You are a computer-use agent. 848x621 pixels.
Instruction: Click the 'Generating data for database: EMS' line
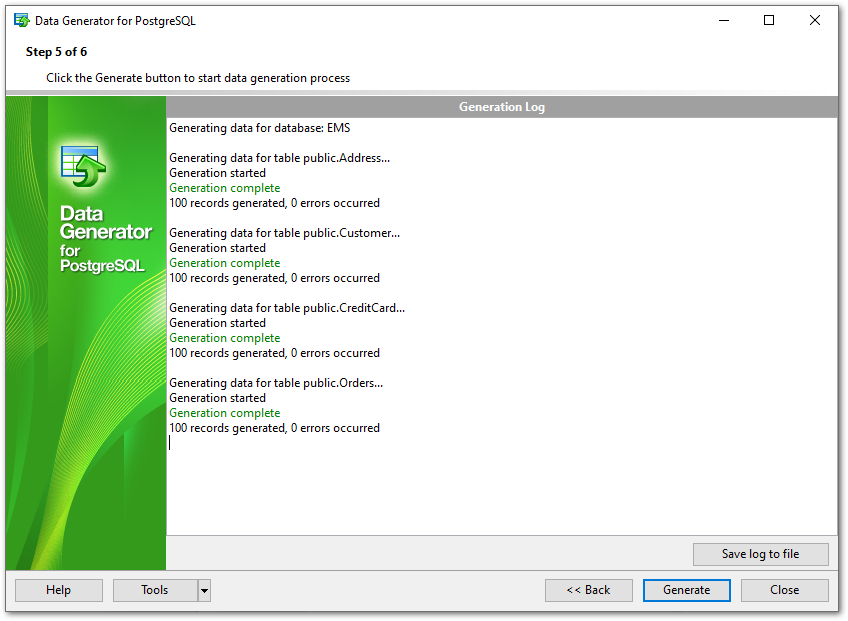point(259,128)
